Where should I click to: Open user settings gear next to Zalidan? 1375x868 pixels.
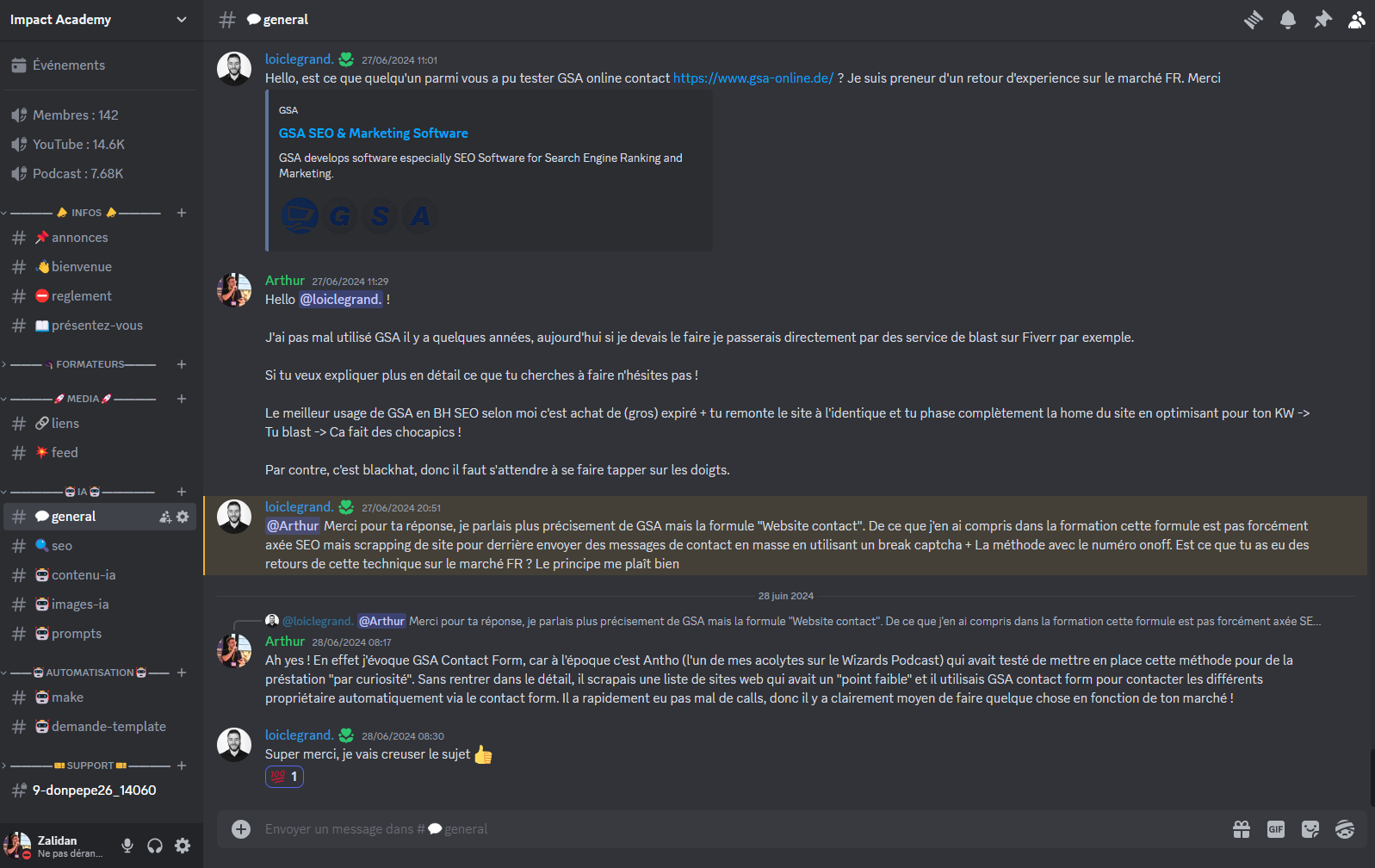183,846
